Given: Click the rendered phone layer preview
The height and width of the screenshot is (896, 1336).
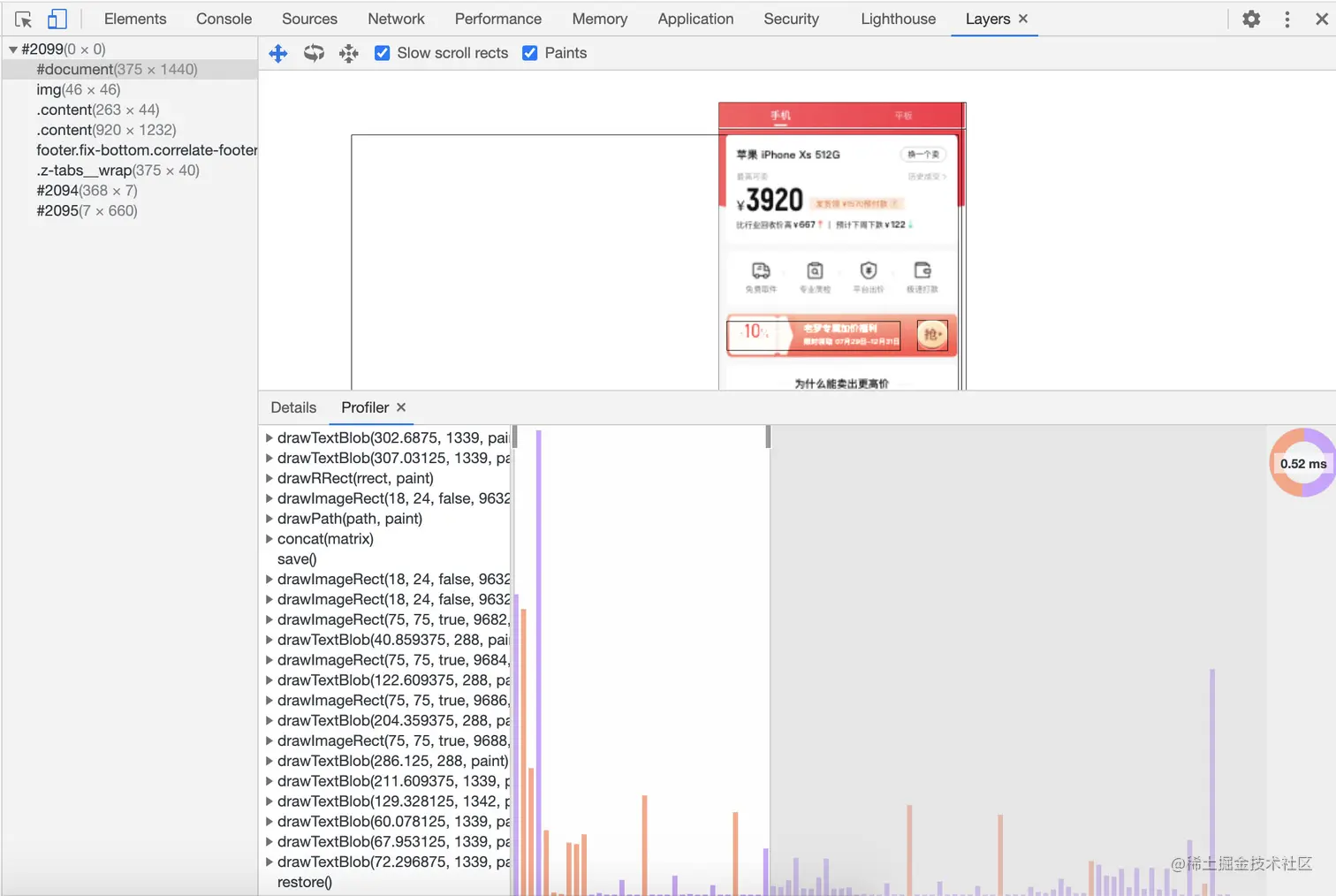Looking at the screenshot, I should click(x=842, y=247).
